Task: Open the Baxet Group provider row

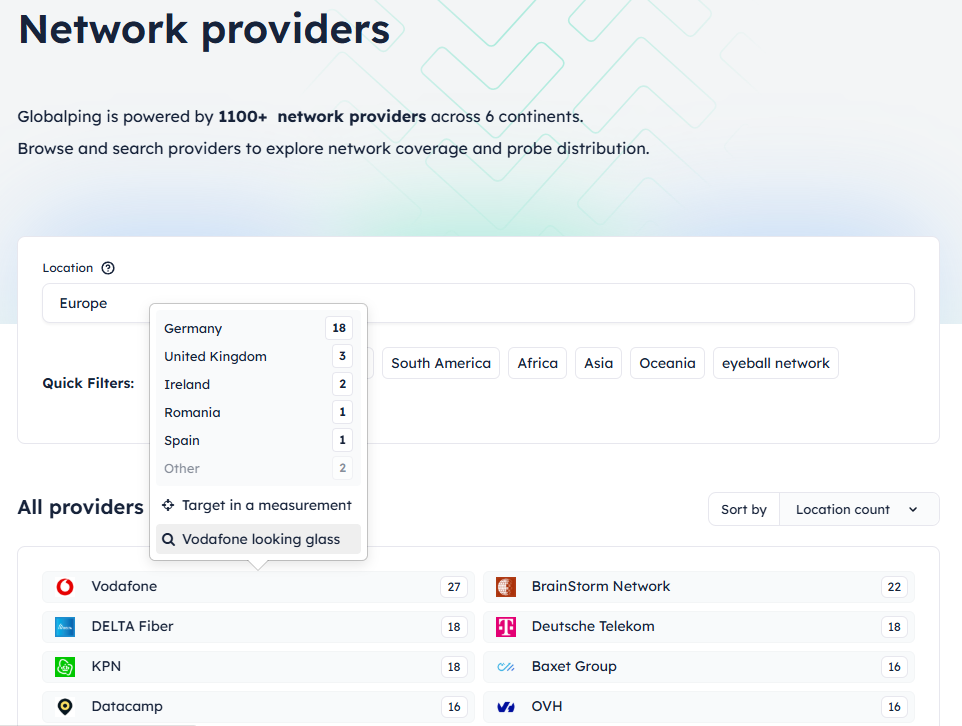Action: pyautogui.click(x=699, y=666)
